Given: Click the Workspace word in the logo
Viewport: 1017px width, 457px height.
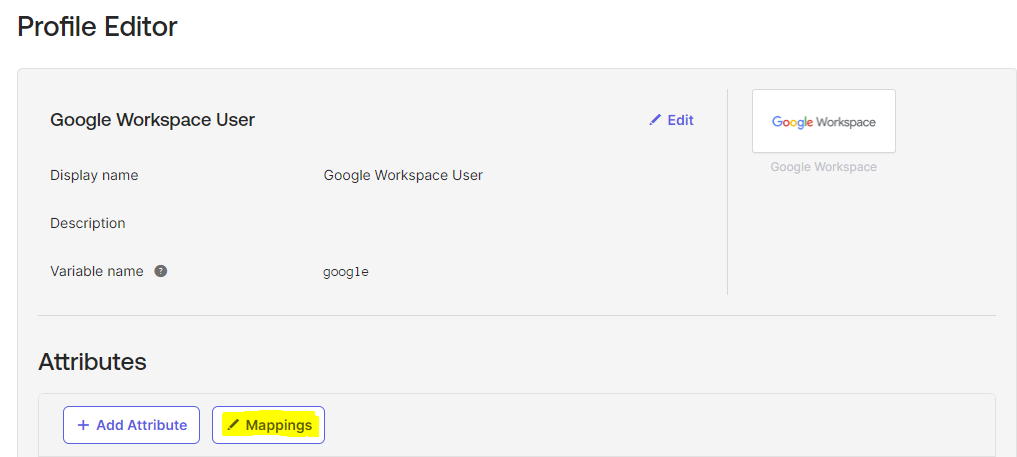Looking at the screenshot, I should pyautogui.click(x=846, y=122).
